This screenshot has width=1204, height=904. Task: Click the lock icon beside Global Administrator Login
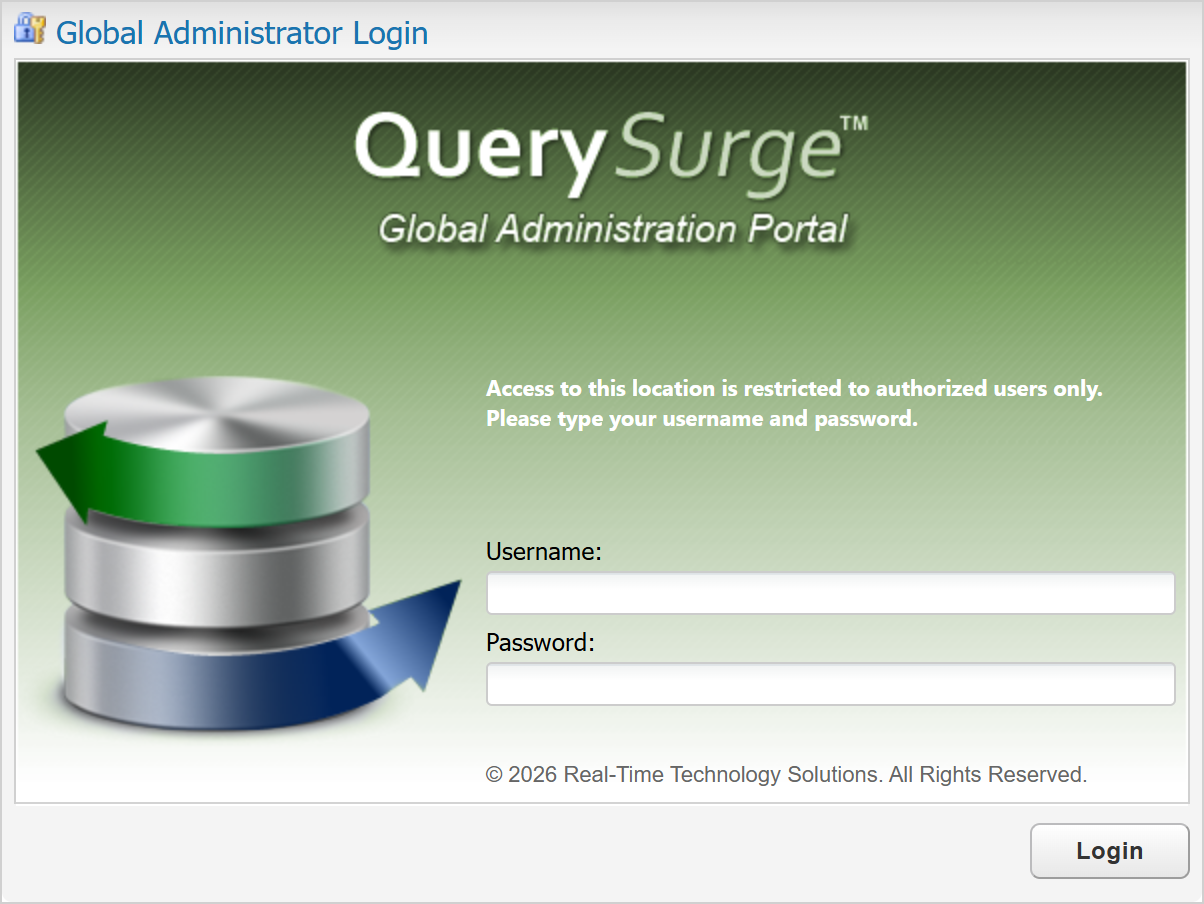coord(29,31)
